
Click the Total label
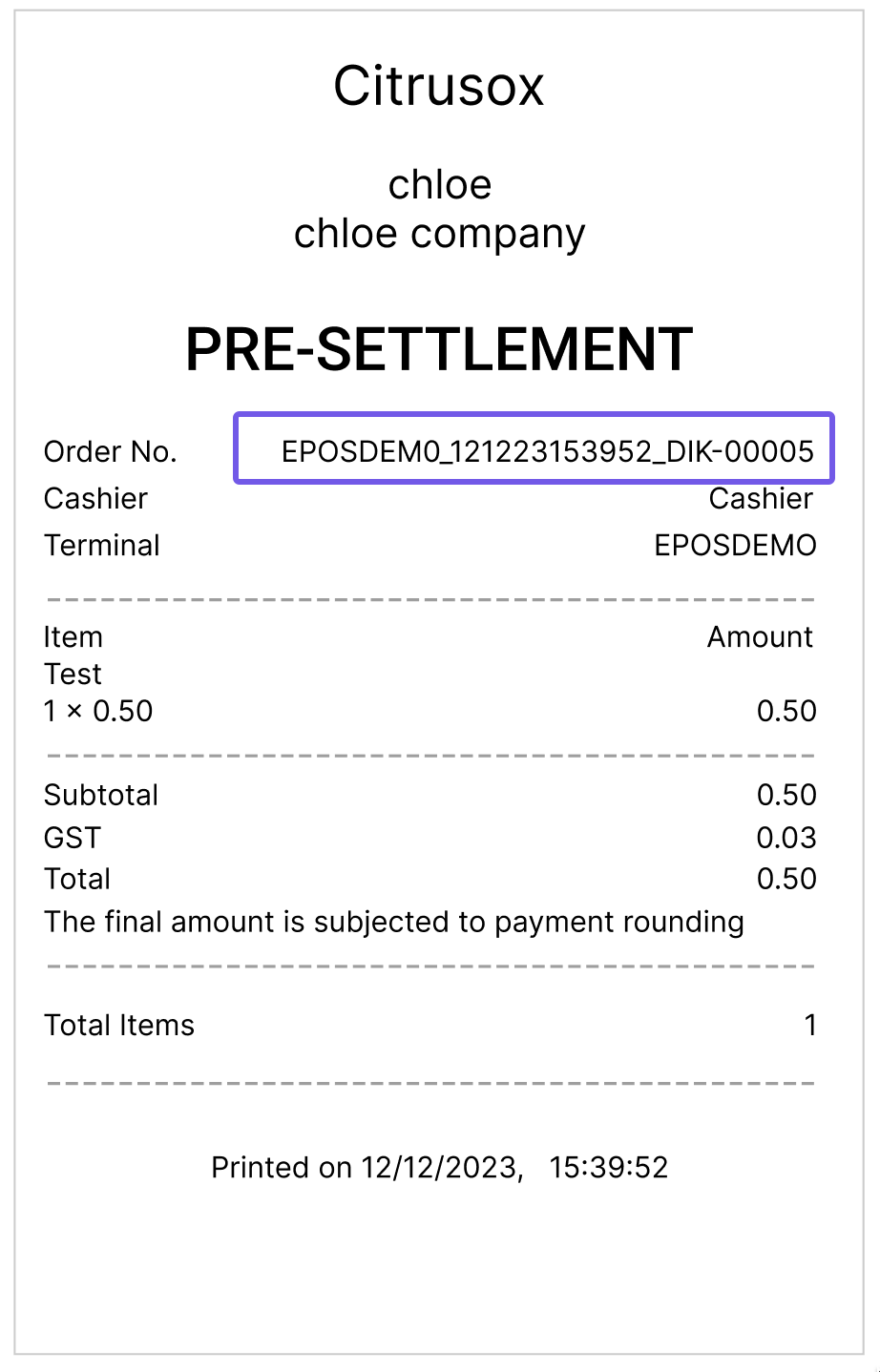coord(77,879)
